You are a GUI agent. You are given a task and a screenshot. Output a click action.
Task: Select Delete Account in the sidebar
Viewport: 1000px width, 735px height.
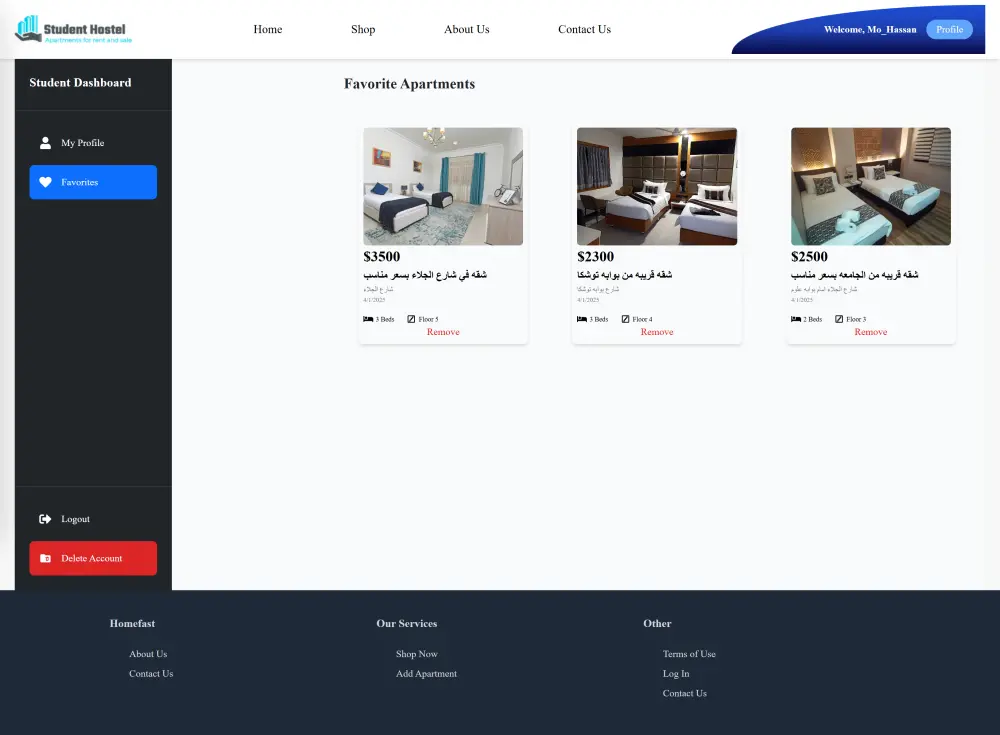(x=93, y=558)
